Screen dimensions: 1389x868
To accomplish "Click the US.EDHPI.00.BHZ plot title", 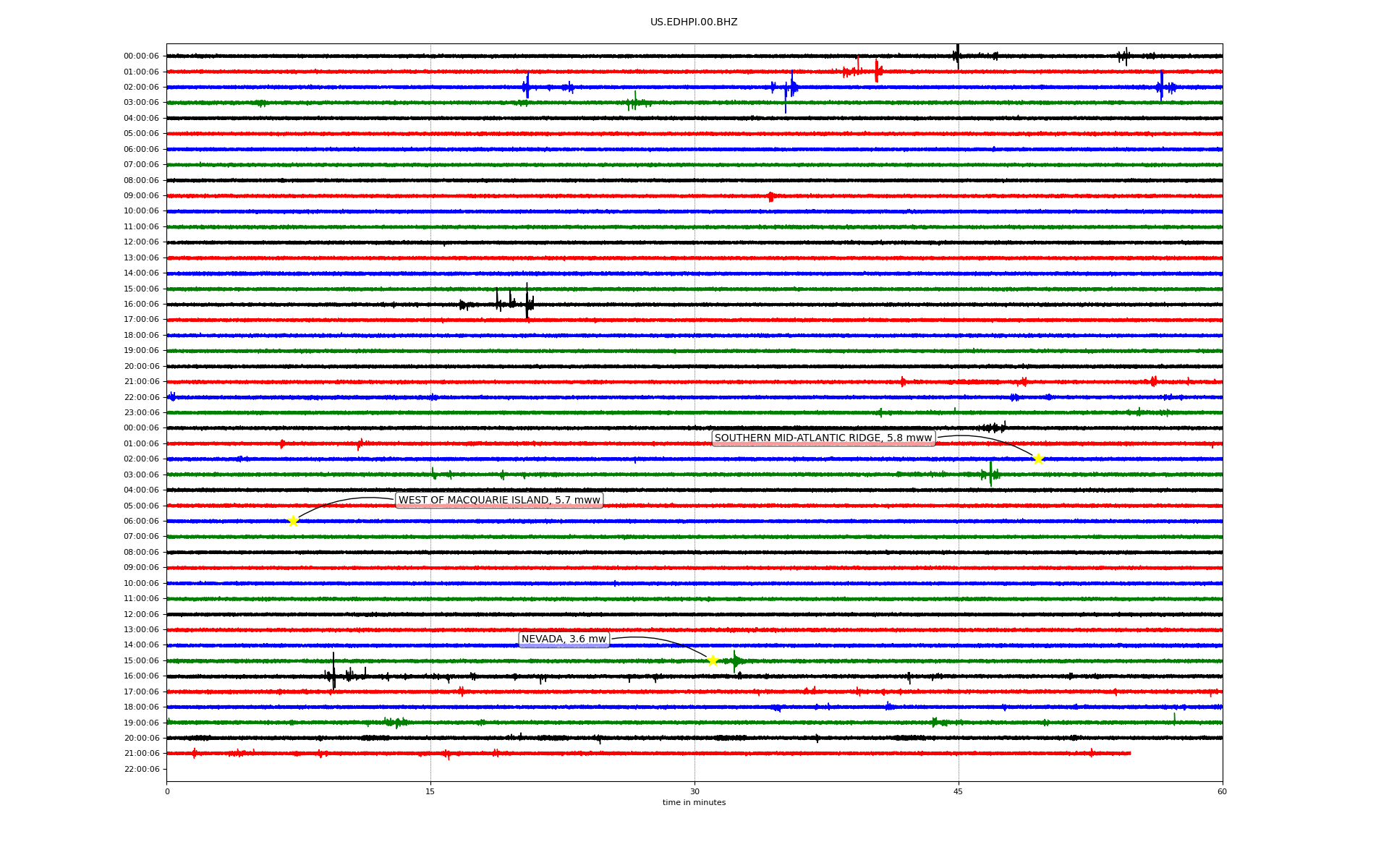I will pos(694,22).
